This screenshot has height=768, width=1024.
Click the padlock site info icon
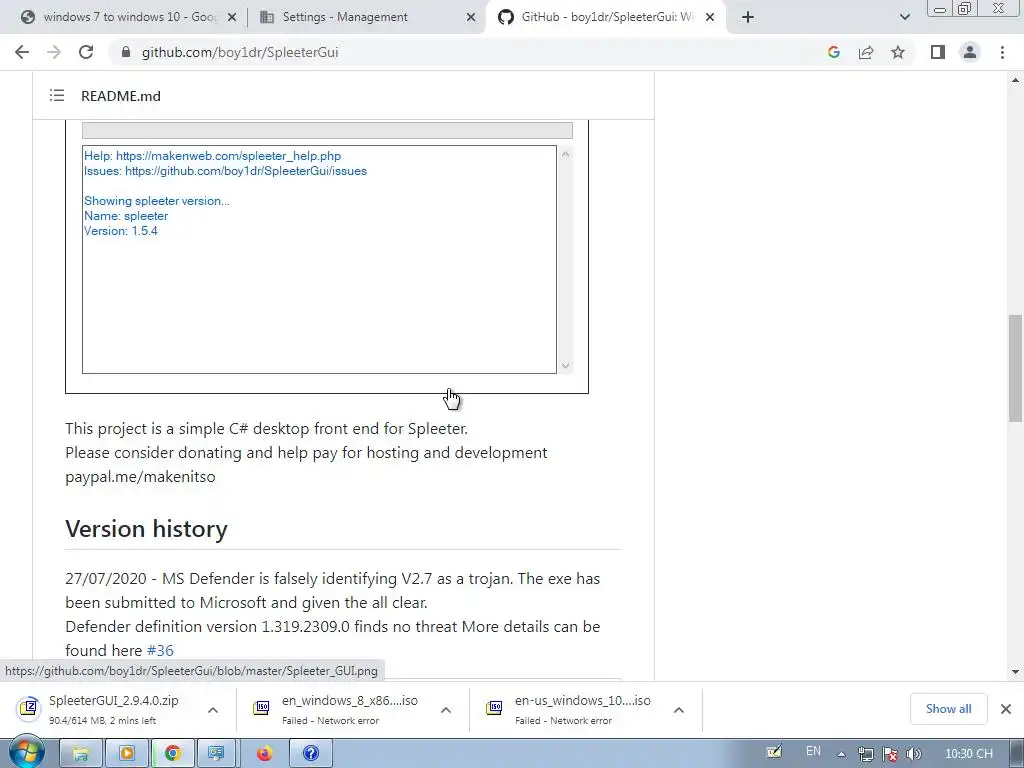pos(127,52)
